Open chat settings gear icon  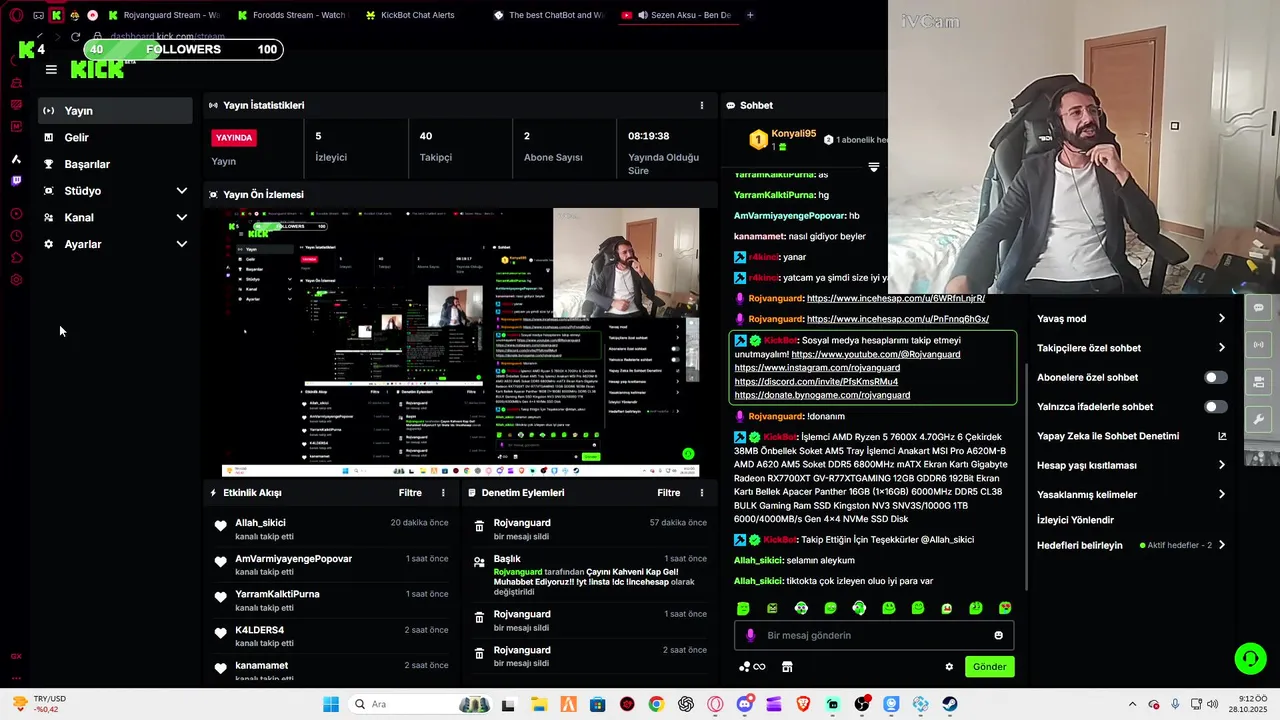949,667
